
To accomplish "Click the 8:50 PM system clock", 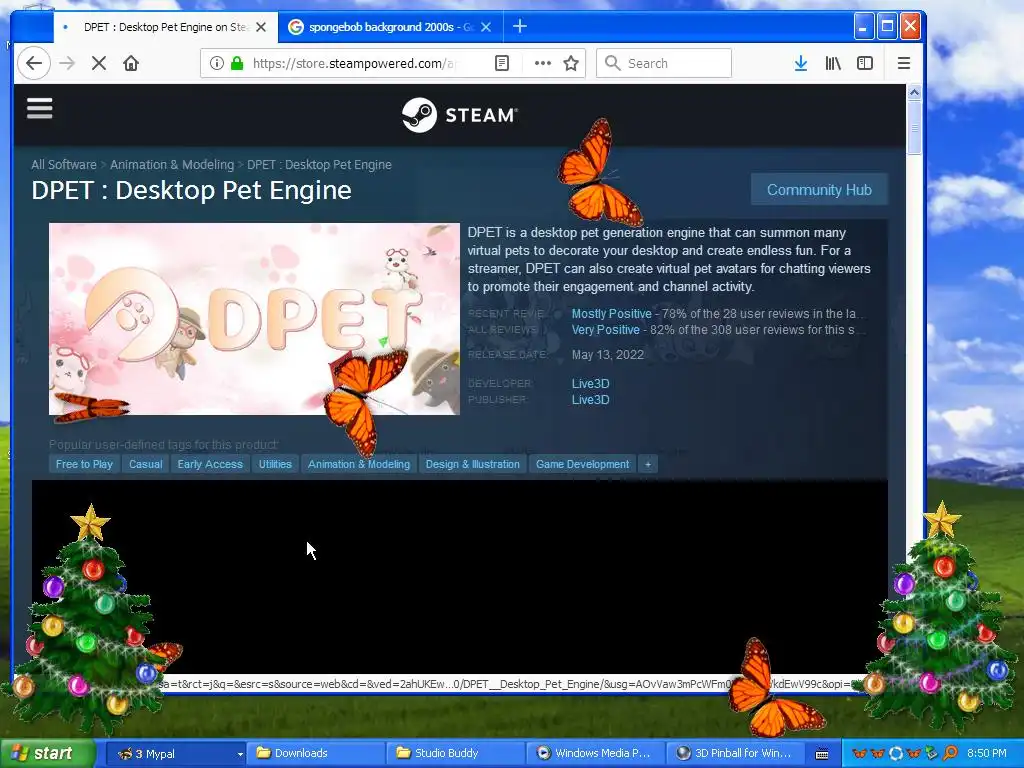I will [987, 754].
